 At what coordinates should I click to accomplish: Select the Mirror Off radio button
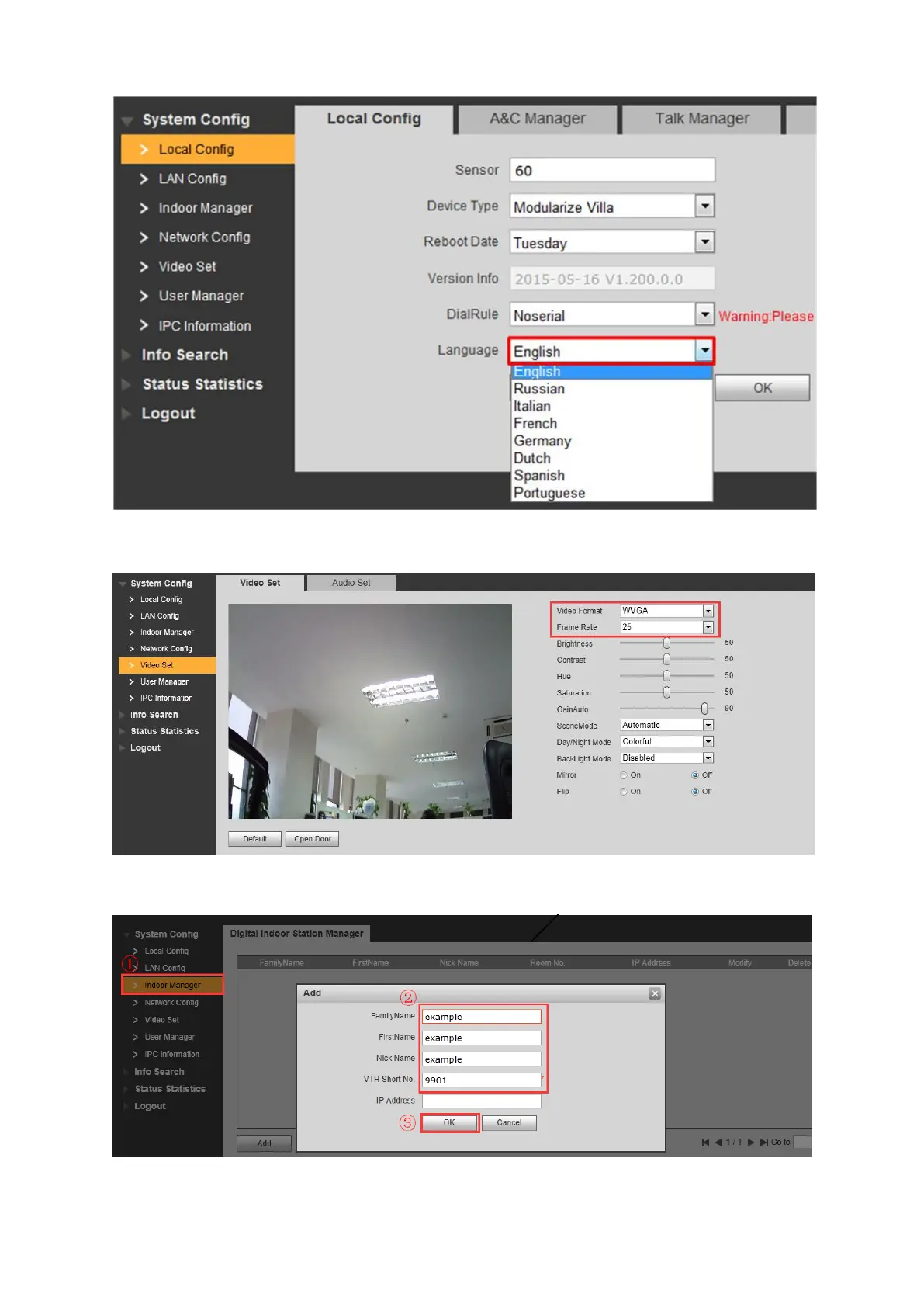(x=695, y=775)
